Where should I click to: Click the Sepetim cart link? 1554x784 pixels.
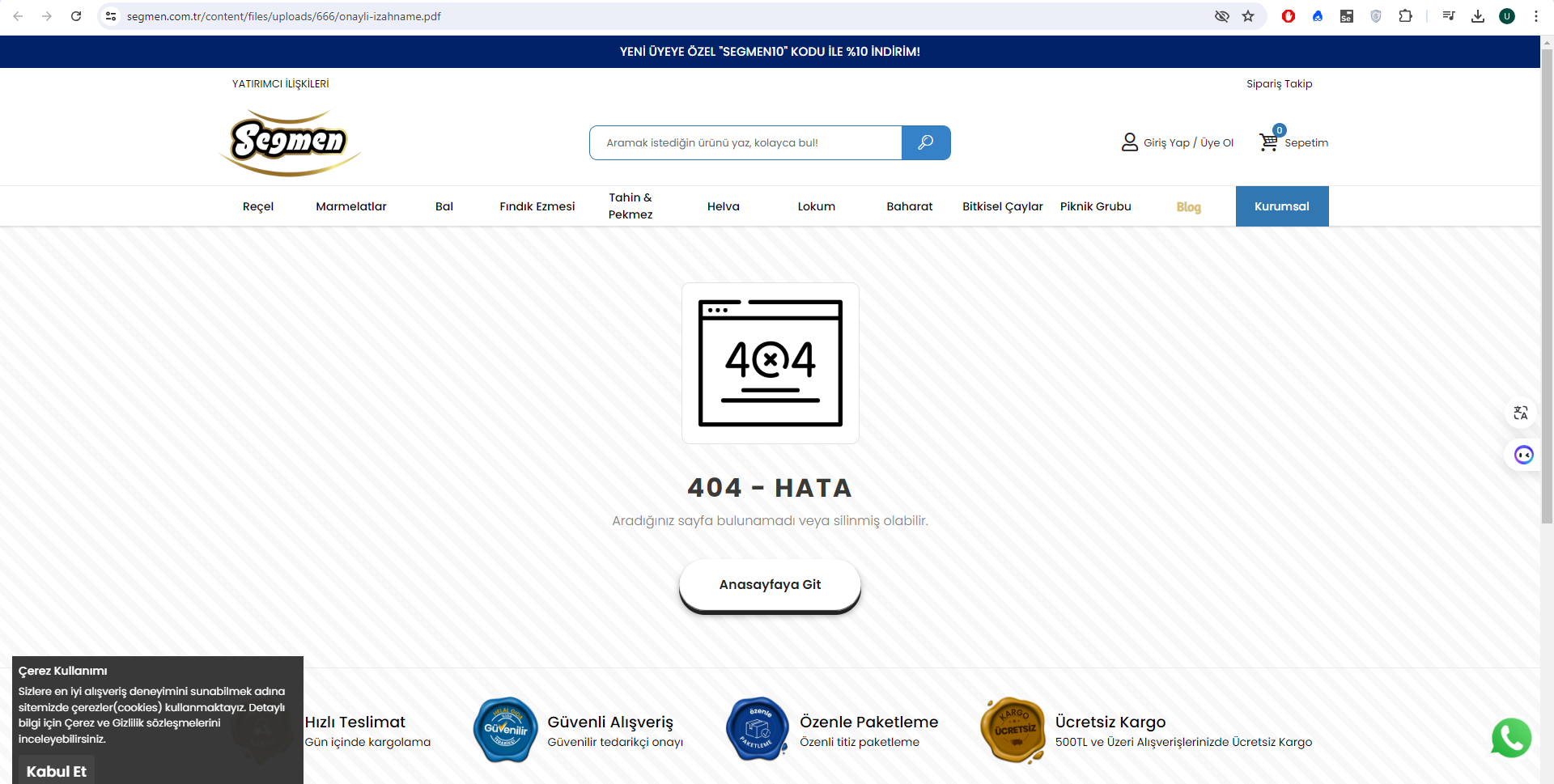tap(1306, 143)
